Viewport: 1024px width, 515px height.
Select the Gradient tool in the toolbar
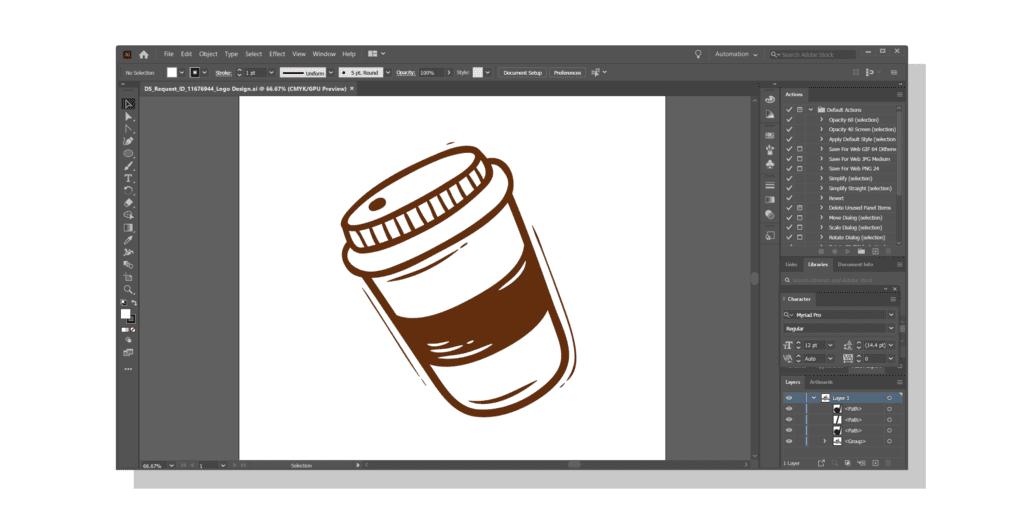tap(128, 228)
